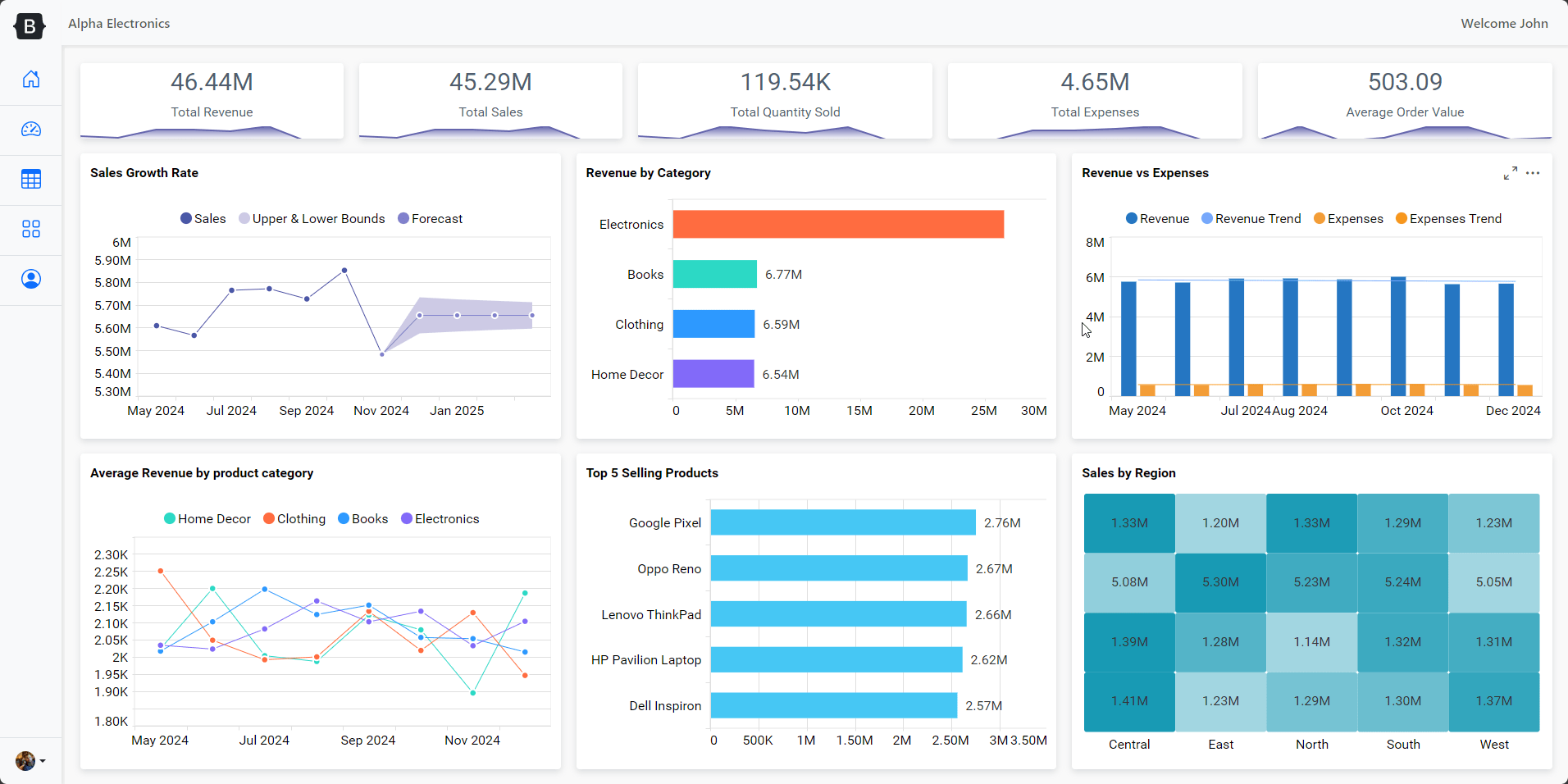Screen dimensions: 1568x784
Task: Click the HP Pavilion Laptop bar
Action: click(836, 660)
